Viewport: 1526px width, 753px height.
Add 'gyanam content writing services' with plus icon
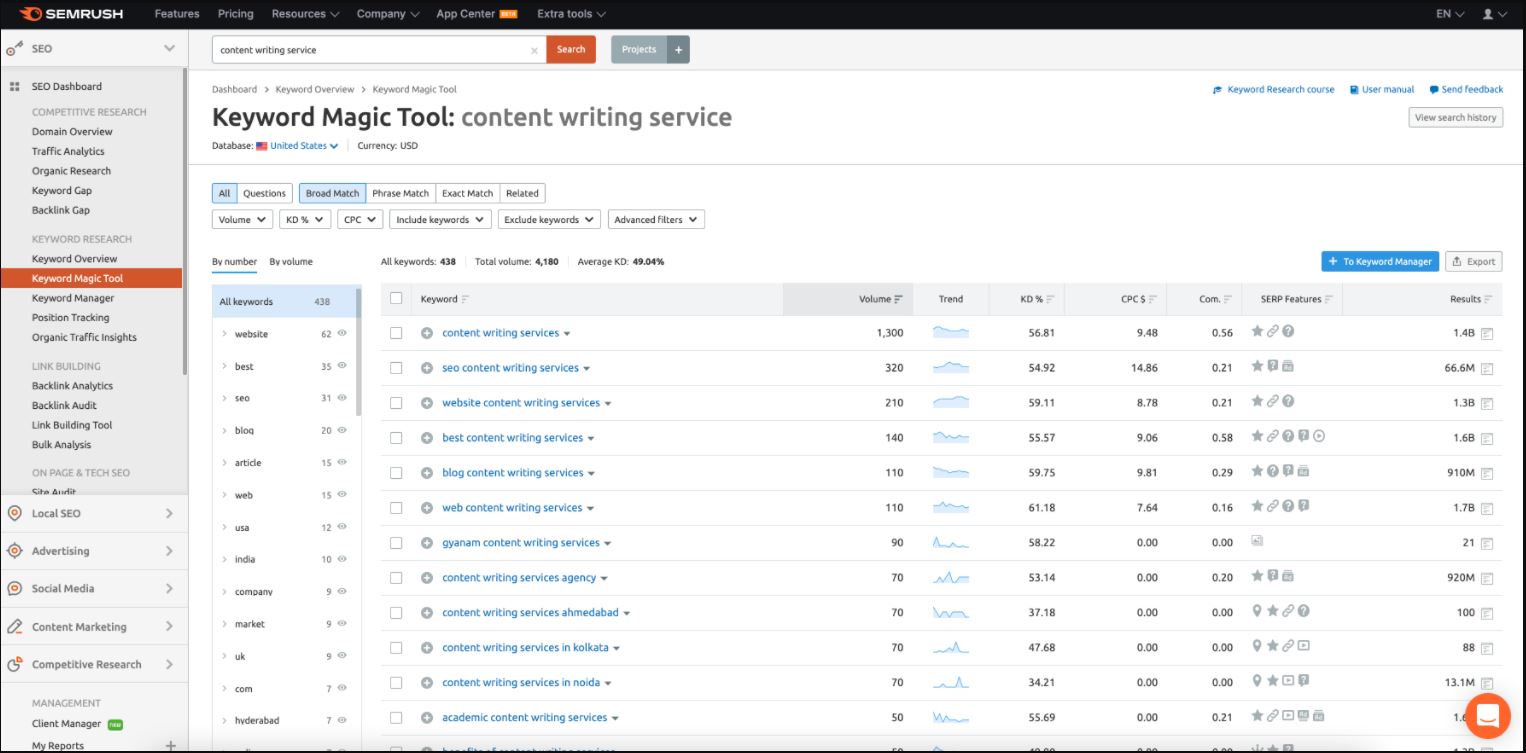point(427,543)
